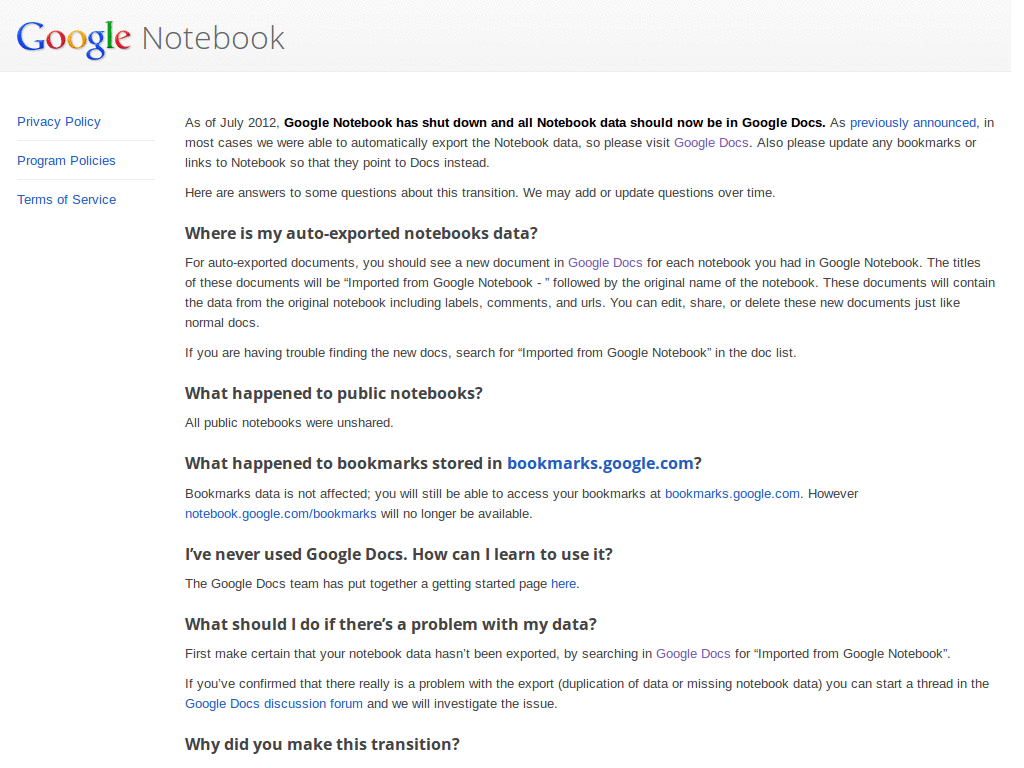Open notebook.google.com/bookmarks link
The image size is (1024, 768).
click(x=281, y=514)
